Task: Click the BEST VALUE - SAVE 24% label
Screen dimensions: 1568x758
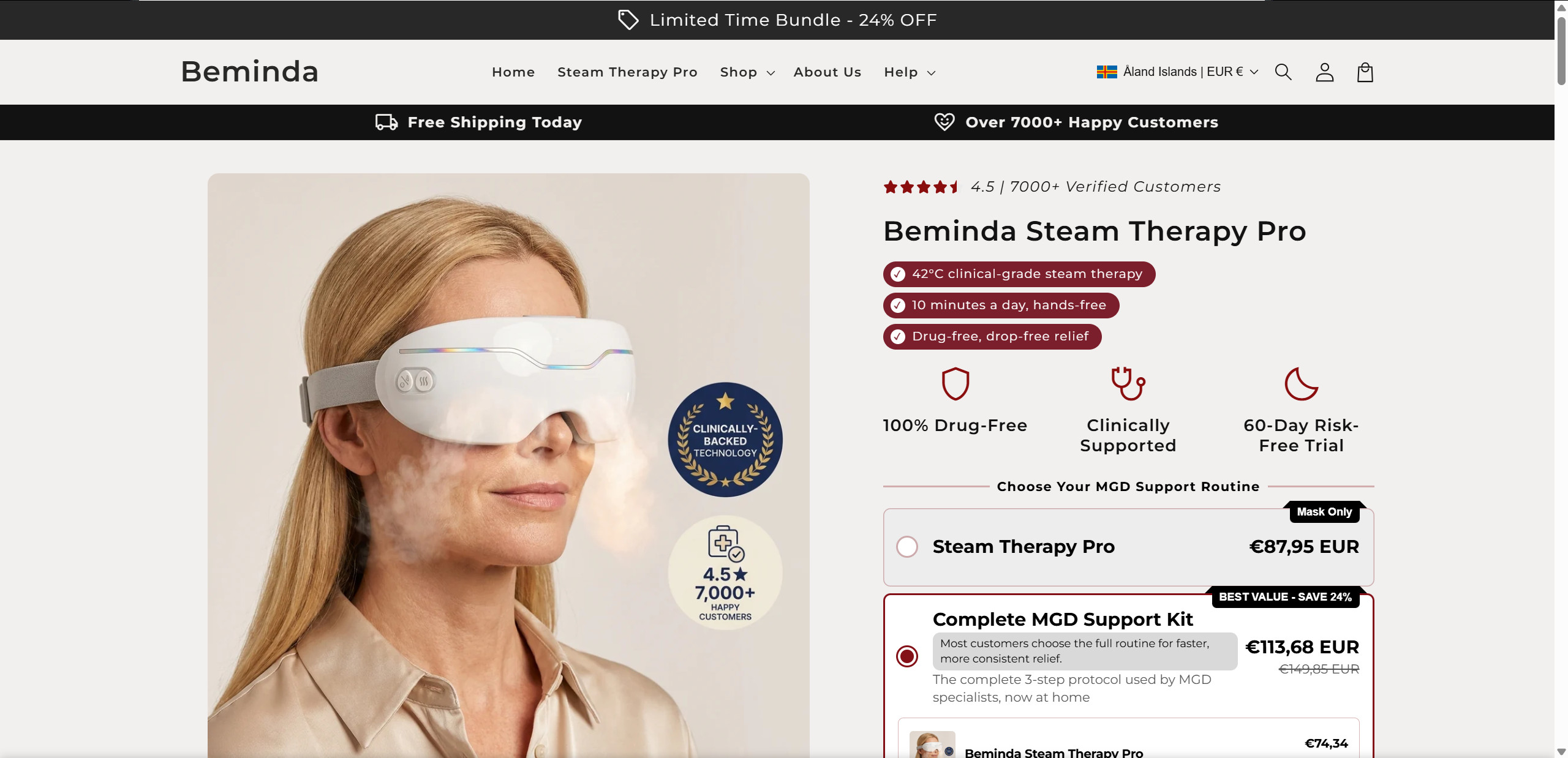Action: (x=1285, y=597)
